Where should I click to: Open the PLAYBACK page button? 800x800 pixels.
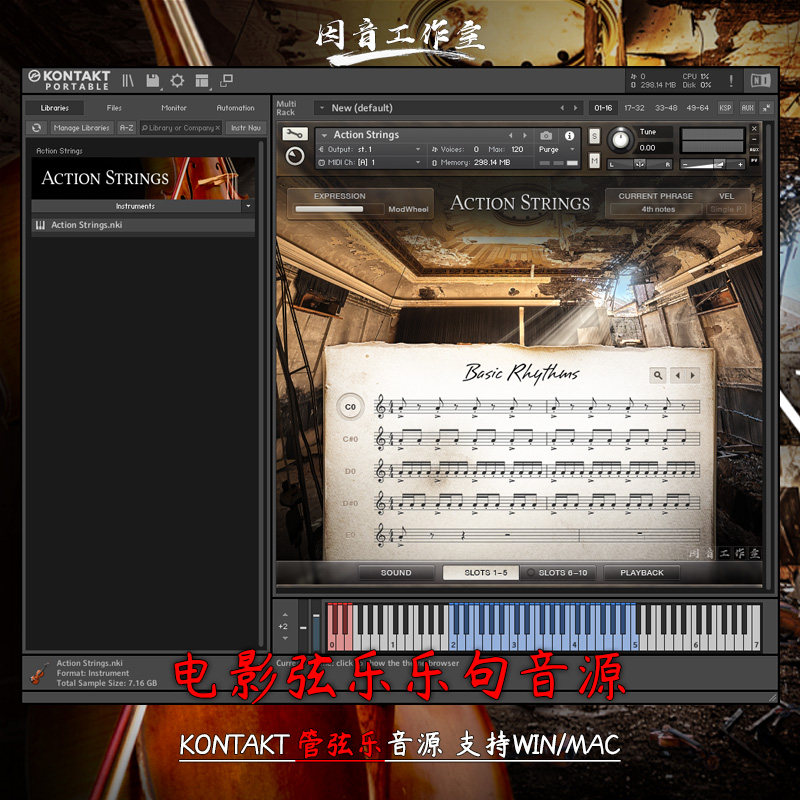pyautogui.click(x=642, y=573)
